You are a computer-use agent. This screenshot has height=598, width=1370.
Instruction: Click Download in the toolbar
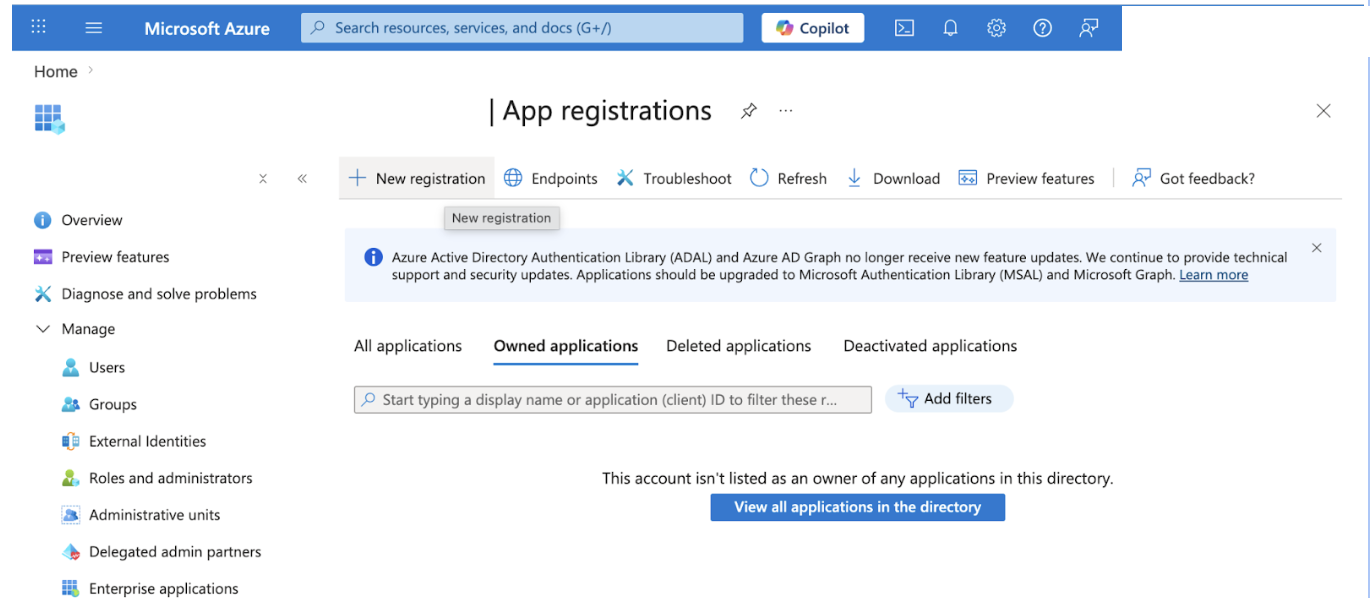click(x=893, y=178)
